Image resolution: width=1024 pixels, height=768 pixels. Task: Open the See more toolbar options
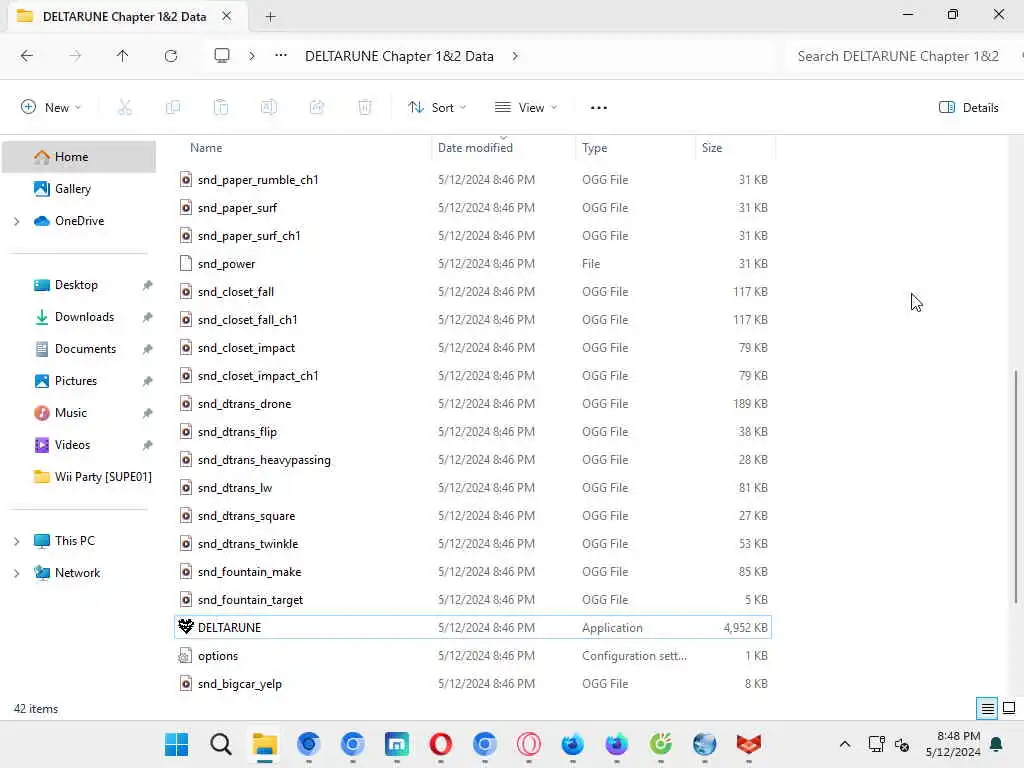tap(598, 108)
